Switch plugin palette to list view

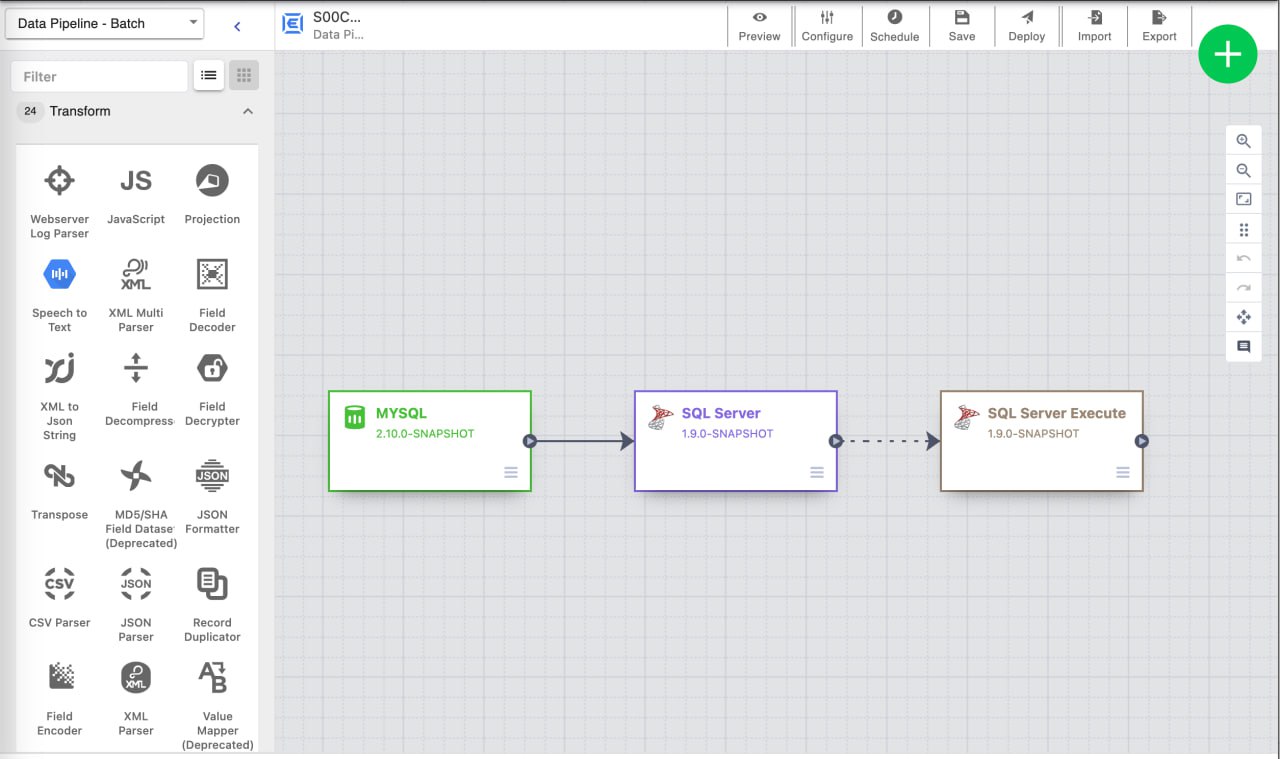pyautogui.click(x=209, y=76)
